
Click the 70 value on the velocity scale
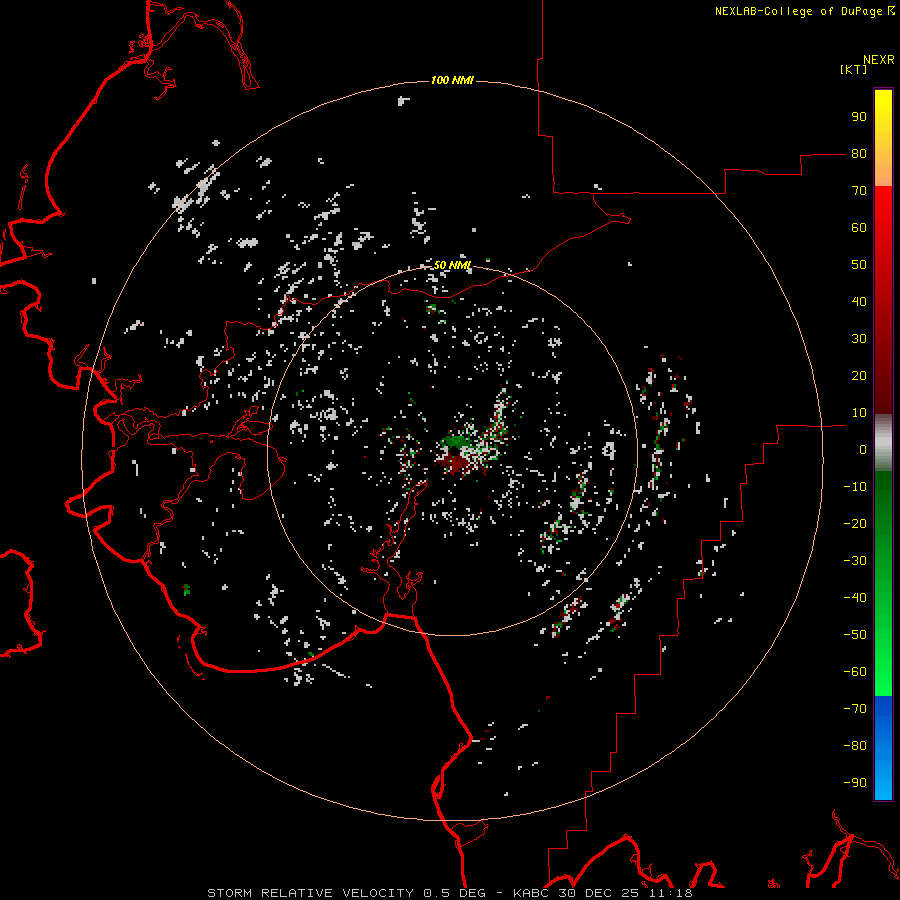point(859,191)
